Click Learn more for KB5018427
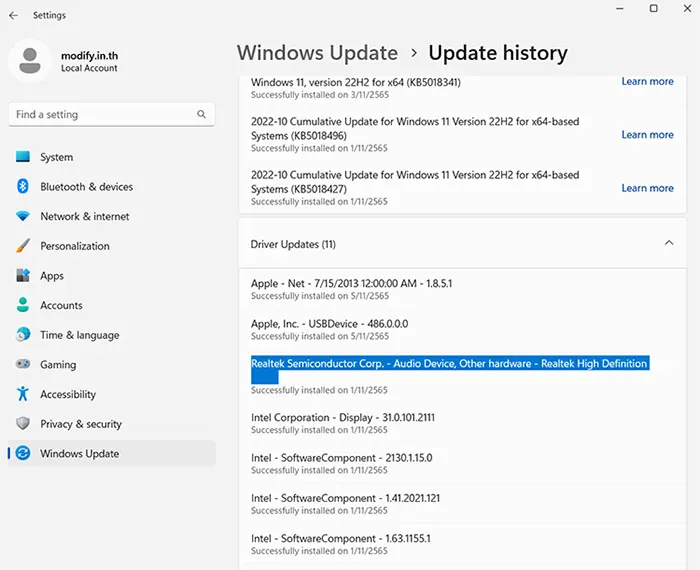700x570 pixels. [x=647, y=188]
